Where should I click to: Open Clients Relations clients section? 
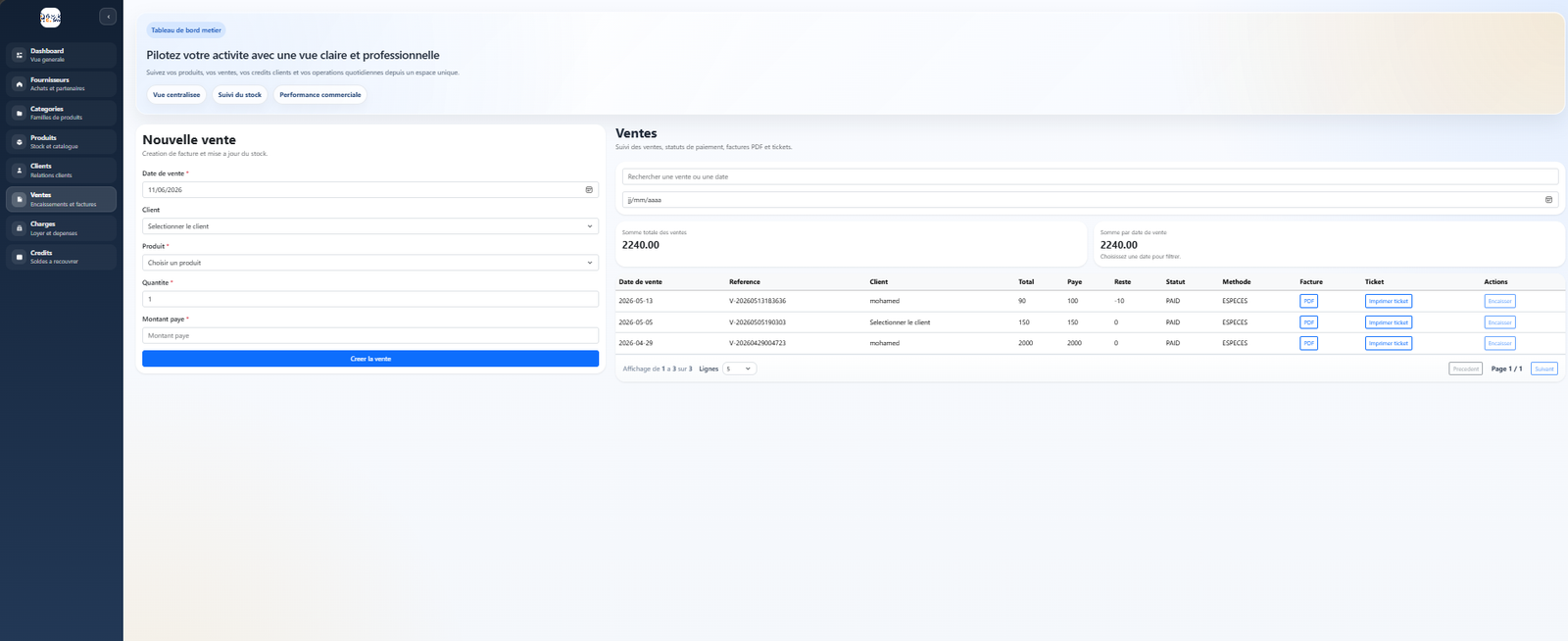61,171
